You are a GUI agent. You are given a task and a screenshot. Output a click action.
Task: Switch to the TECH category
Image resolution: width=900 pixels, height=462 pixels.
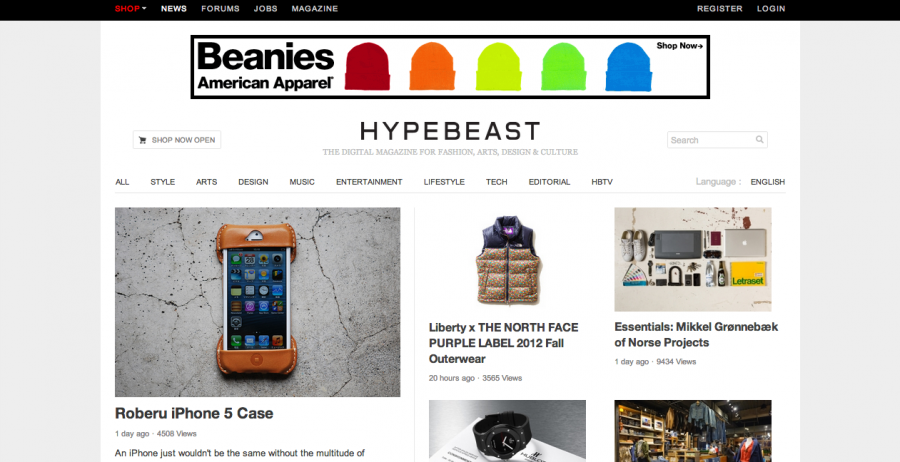(x=496, y=182)
